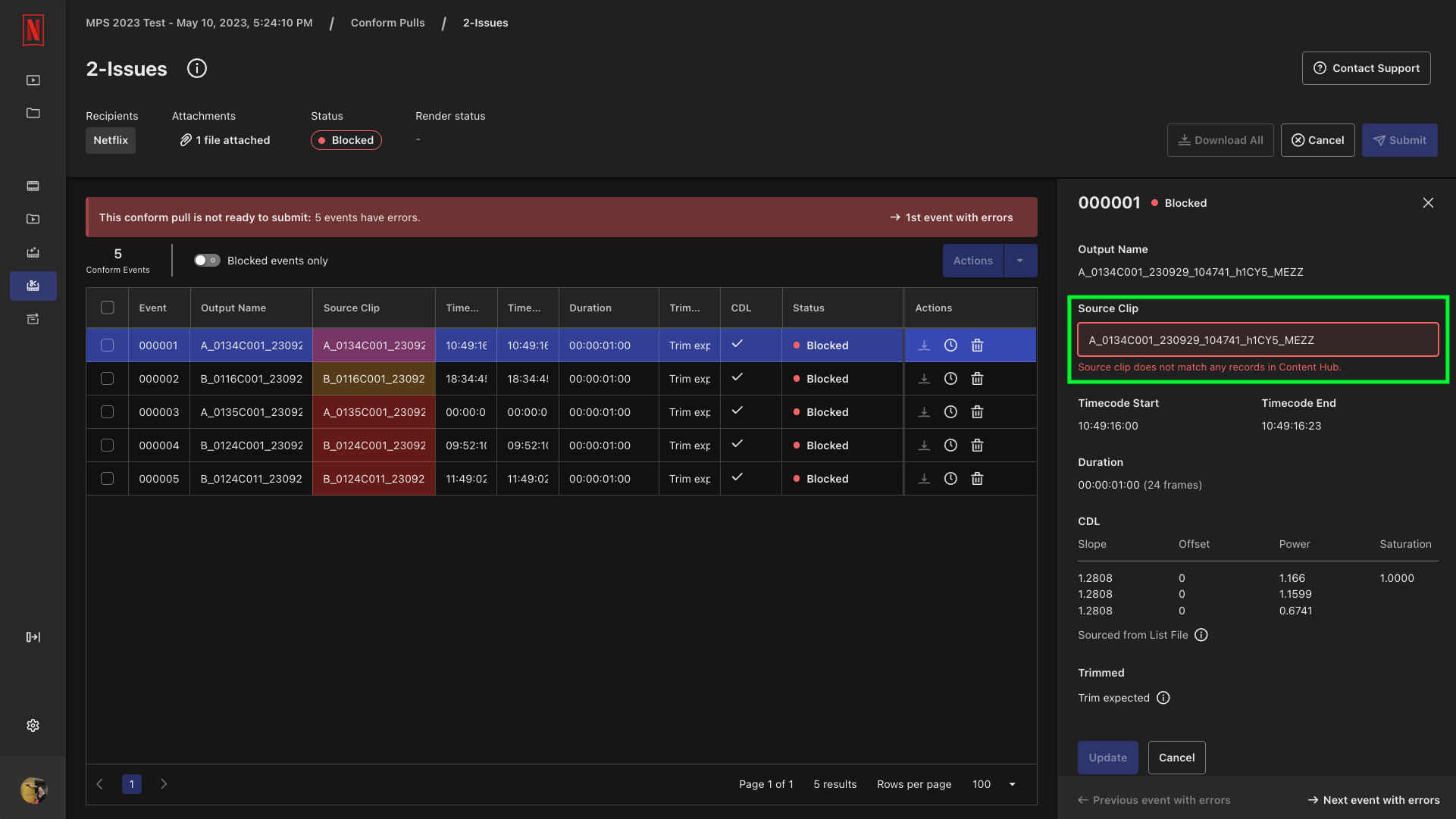Viewport: 1456px width, 819px height.
Task: Click Source Clip cell of event 000005
Action: (374, 479)
